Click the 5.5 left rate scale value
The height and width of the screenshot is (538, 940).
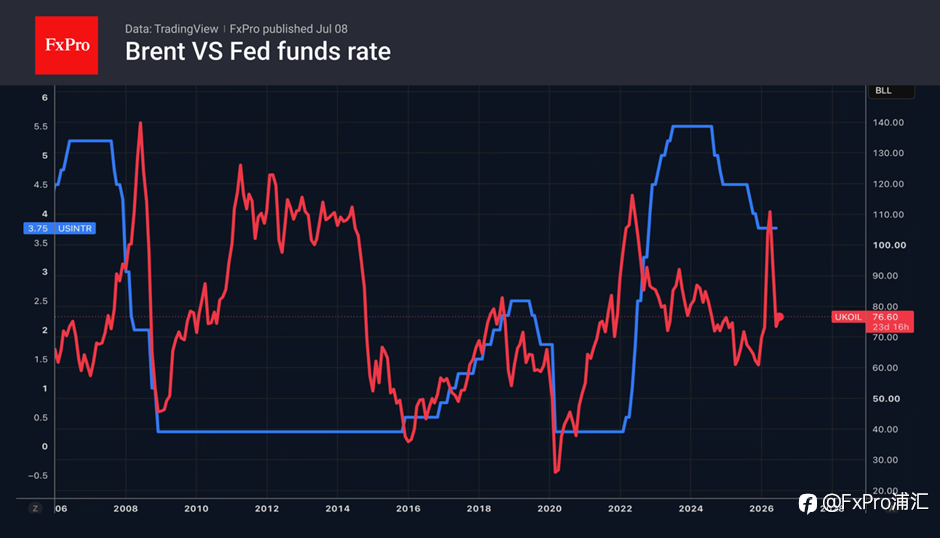[x=41, y=126]
